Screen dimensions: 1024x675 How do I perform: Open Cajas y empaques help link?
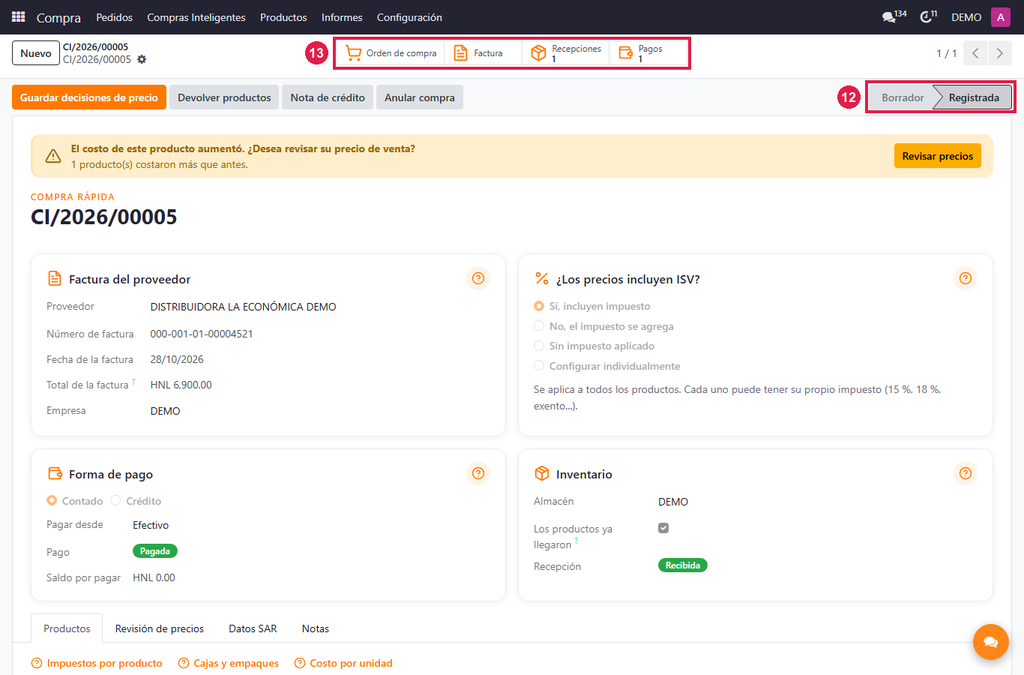pyautogui.click(x=228, y=663)
